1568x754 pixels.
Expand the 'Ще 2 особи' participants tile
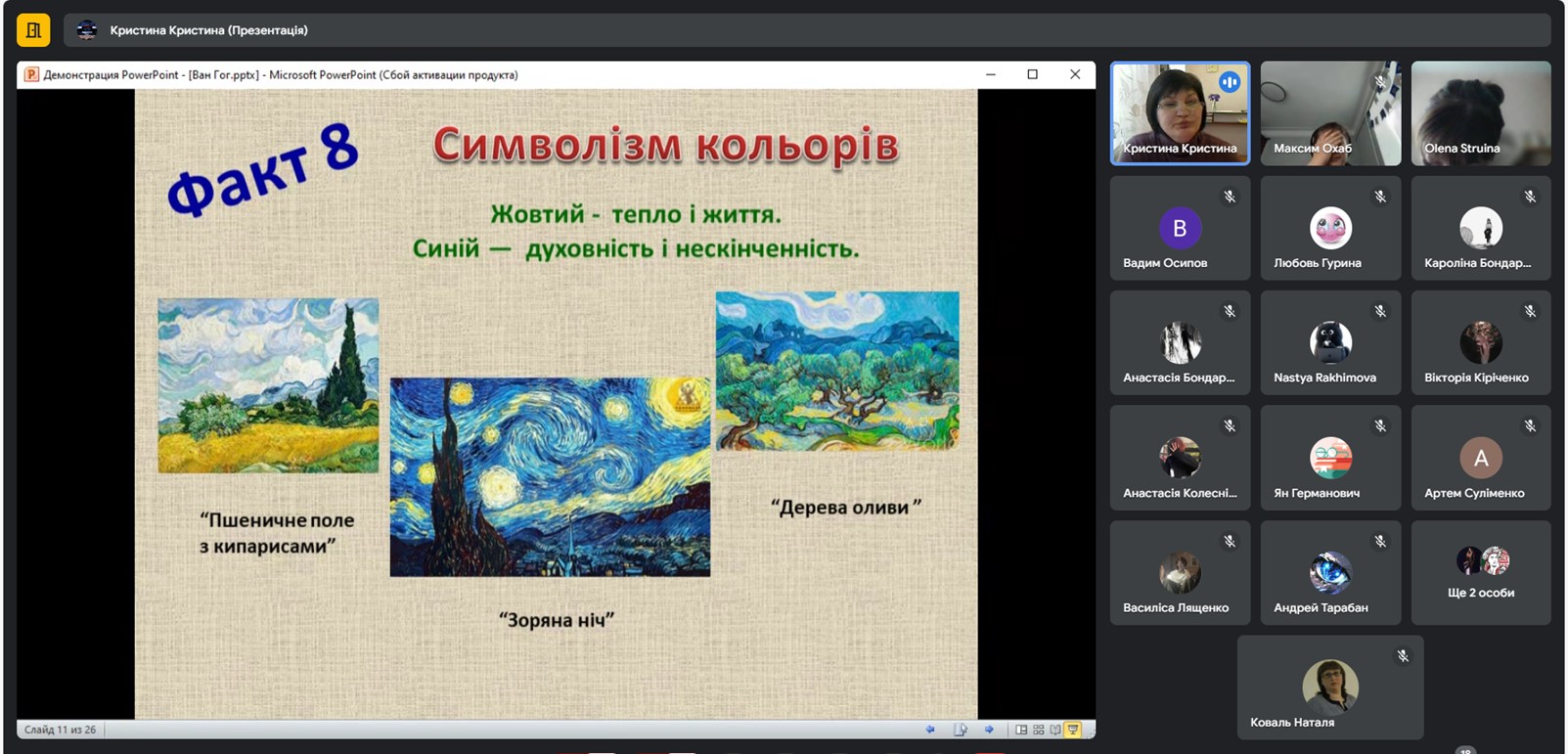(x=1480, y=573)
